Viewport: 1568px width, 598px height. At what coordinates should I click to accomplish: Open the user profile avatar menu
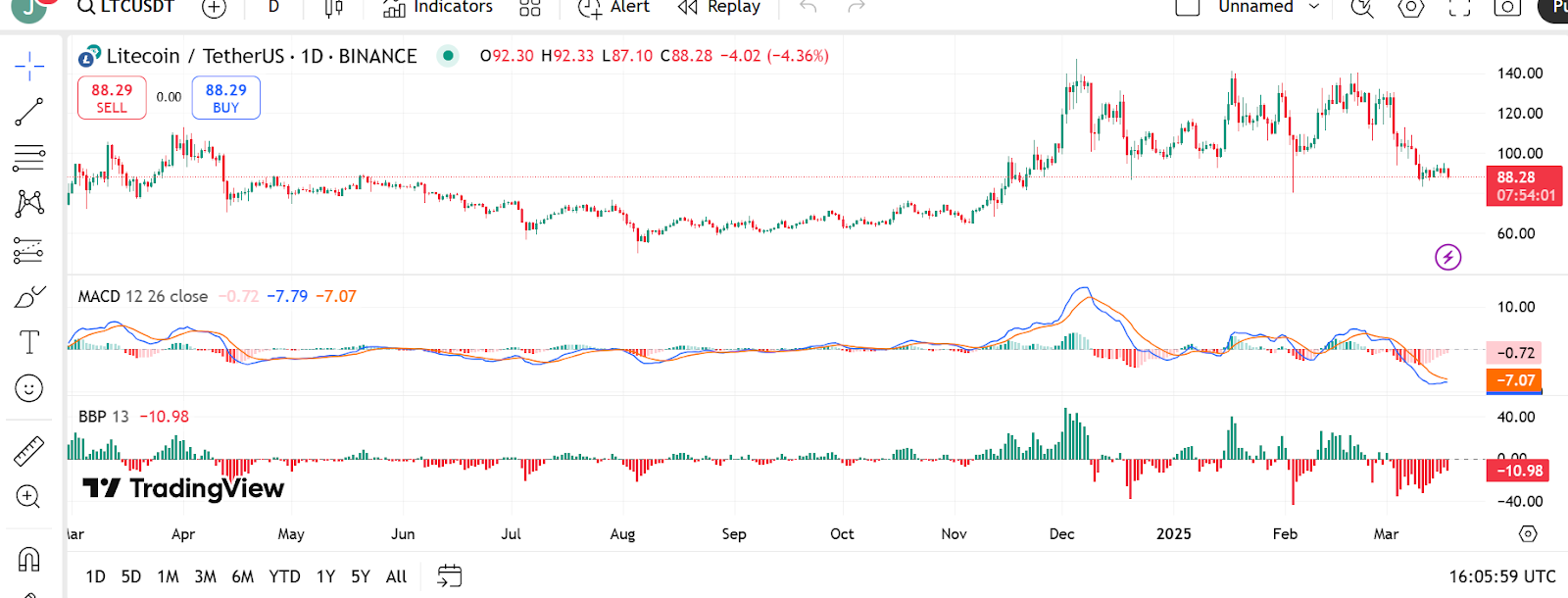click(28, 8)
